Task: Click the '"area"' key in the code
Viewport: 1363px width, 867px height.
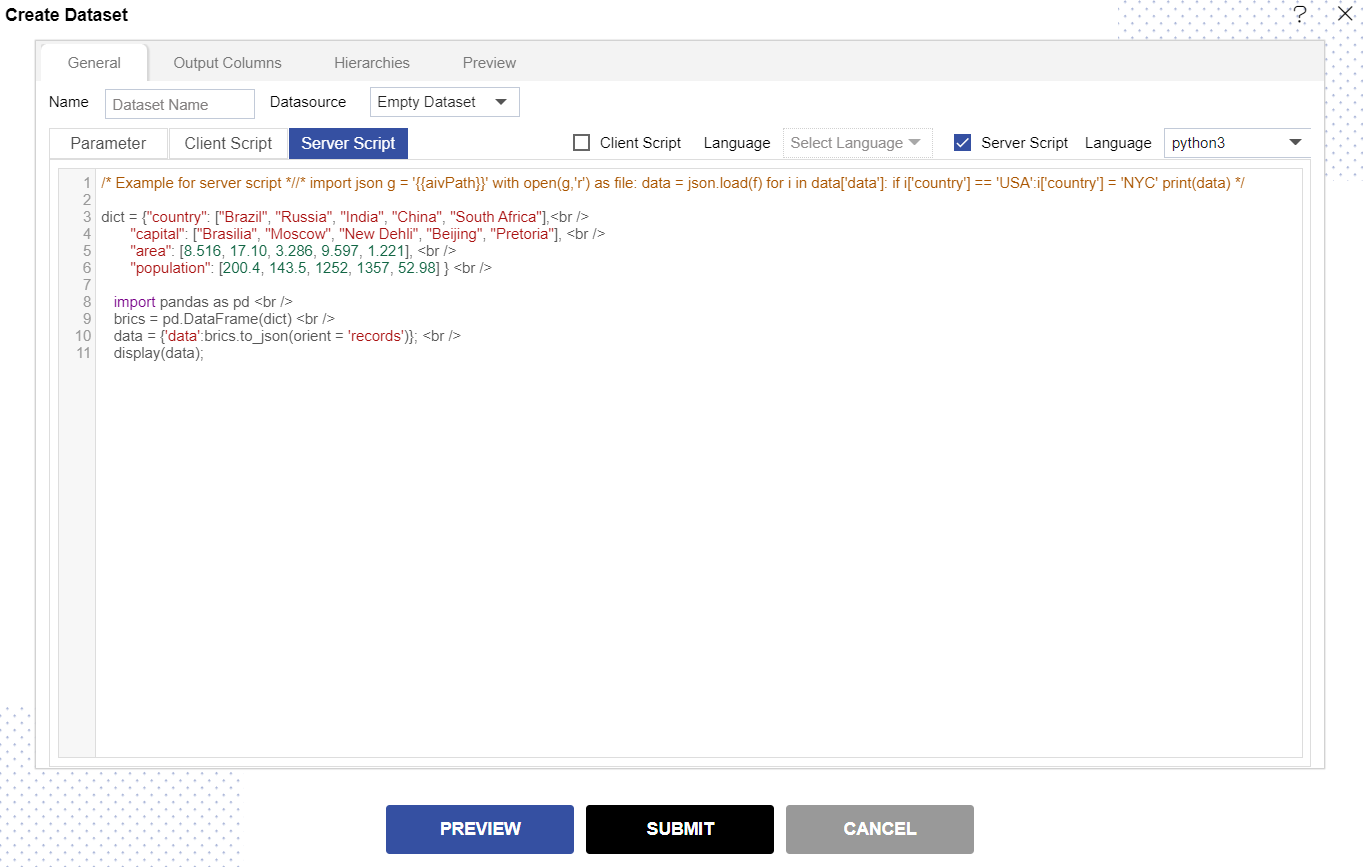Action: pos(151,251)
